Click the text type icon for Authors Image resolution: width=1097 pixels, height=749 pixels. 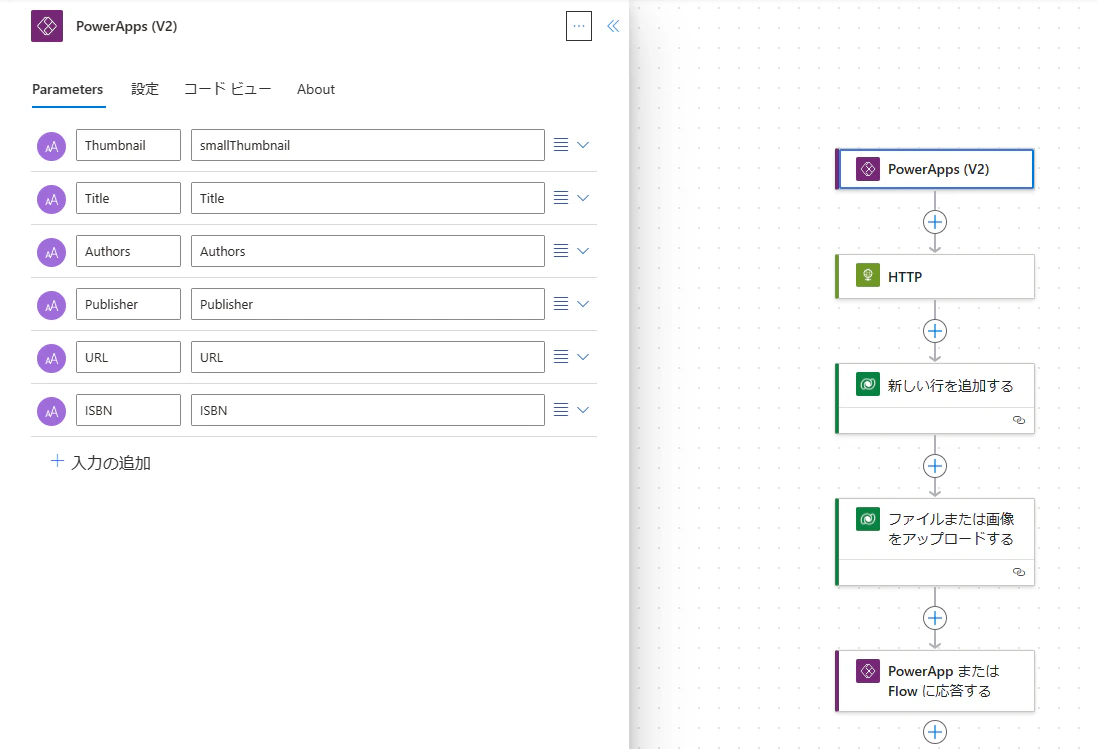tap(51, 252)
